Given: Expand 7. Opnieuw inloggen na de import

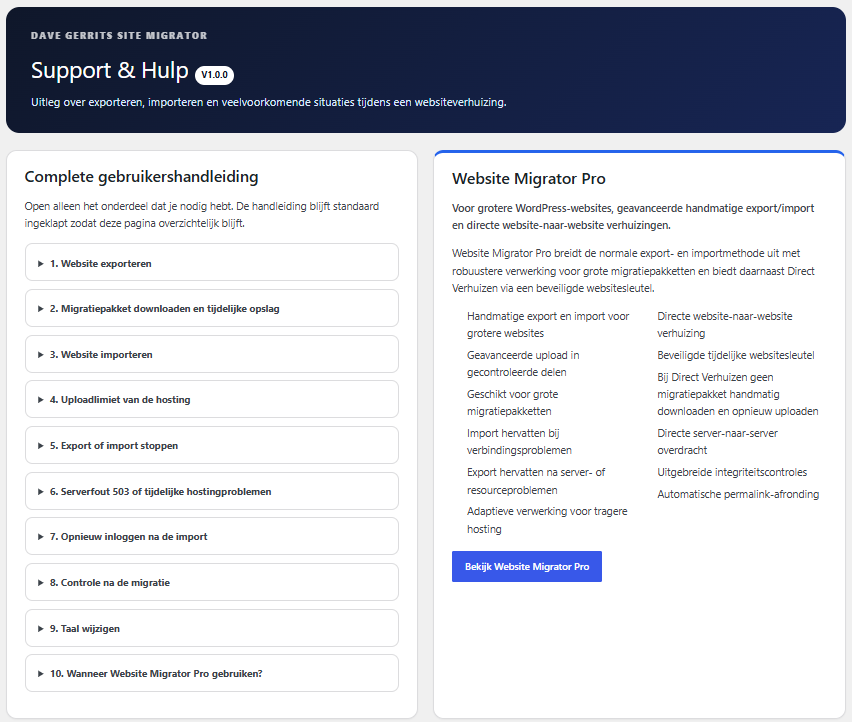Looking at the screenshot, I should point(211,536).
